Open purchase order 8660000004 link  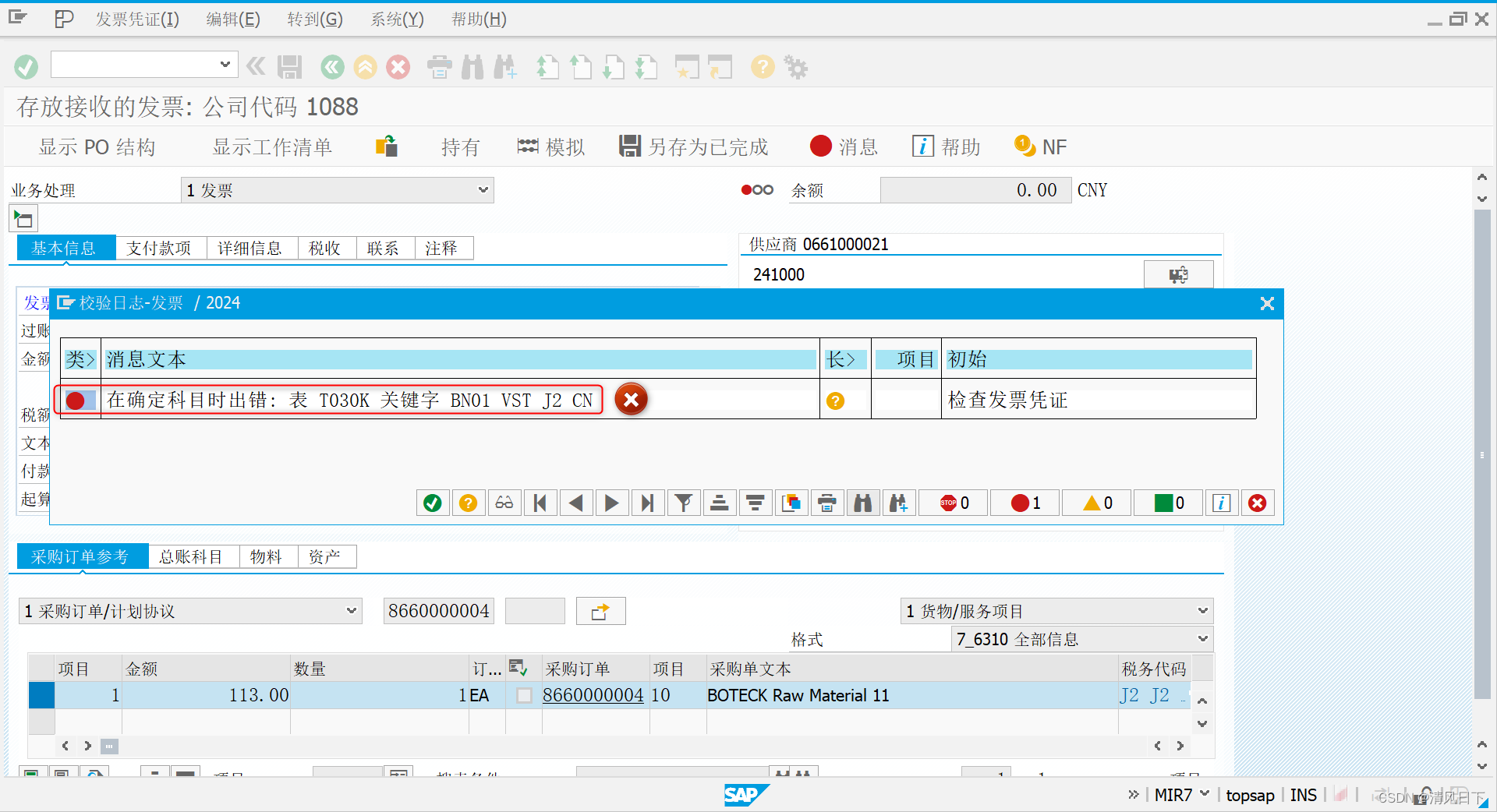coord(593,696)
